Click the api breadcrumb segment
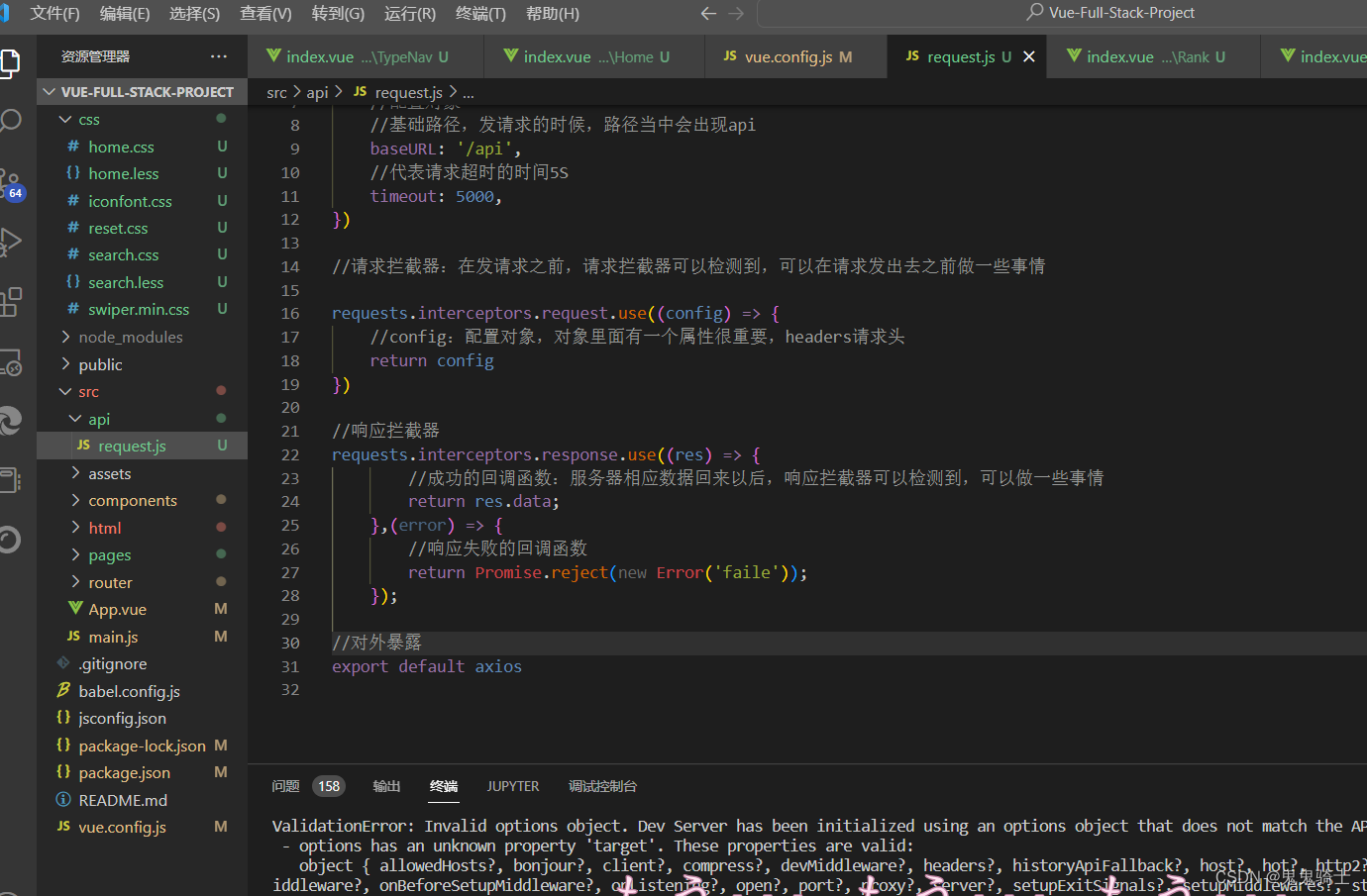 (317, 92)
